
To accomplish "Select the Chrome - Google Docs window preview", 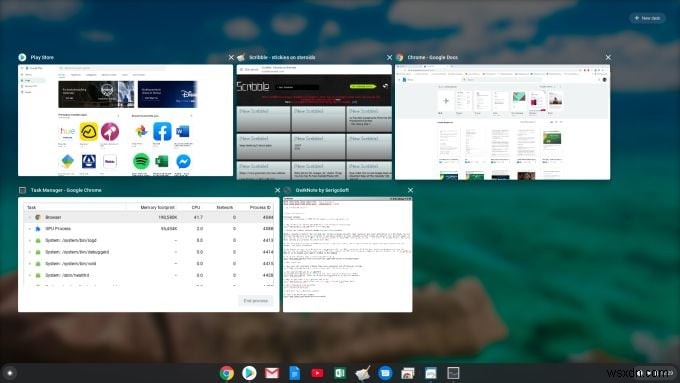I will [502, 122].
